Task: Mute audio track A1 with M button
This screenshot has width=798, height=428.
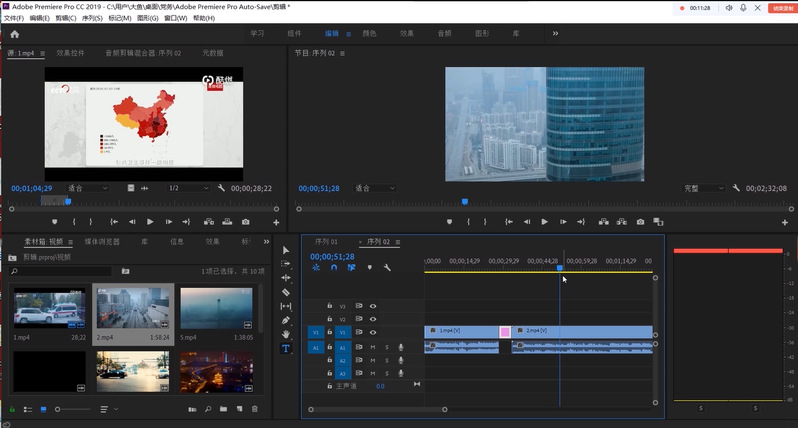Action: 373,347
